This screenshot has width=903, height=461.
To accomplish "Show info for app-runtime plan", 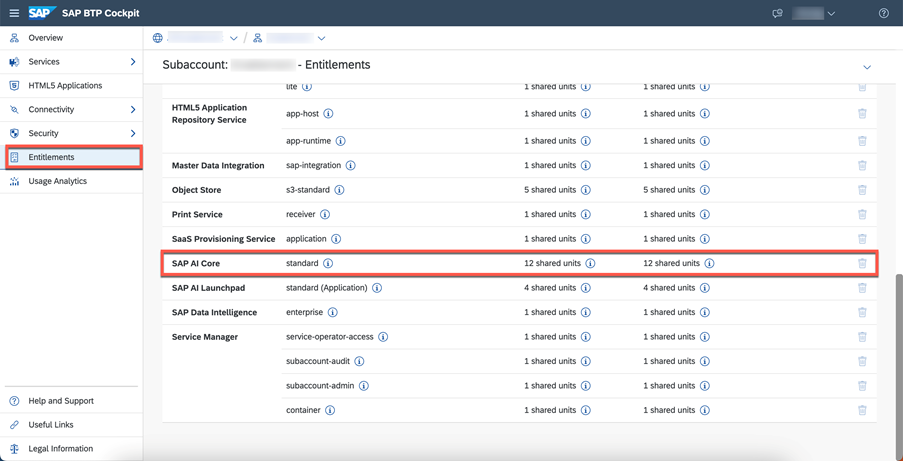I will click(x=340, y=141).
